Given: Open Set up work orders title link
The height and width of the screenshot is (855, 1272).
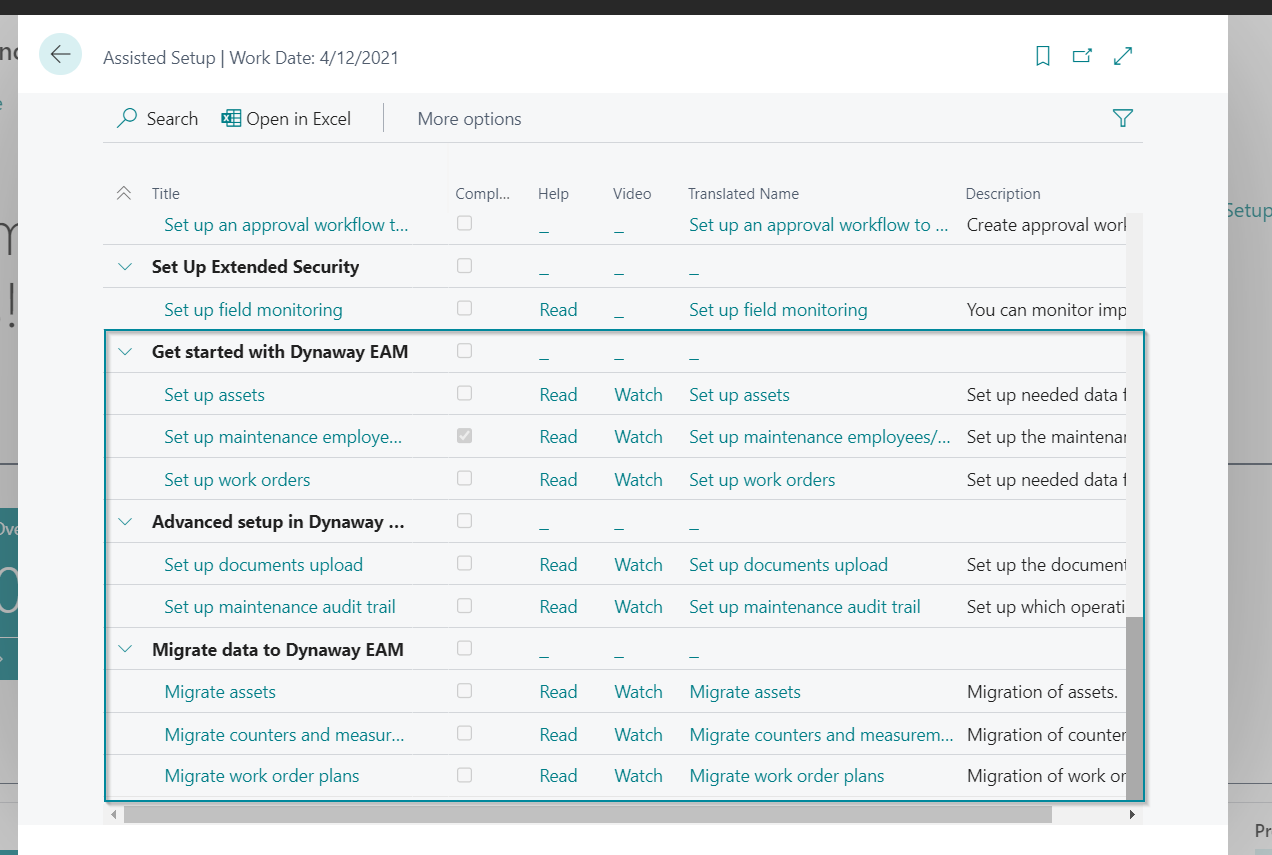Looking at the screenshot, I should [237, 480].
